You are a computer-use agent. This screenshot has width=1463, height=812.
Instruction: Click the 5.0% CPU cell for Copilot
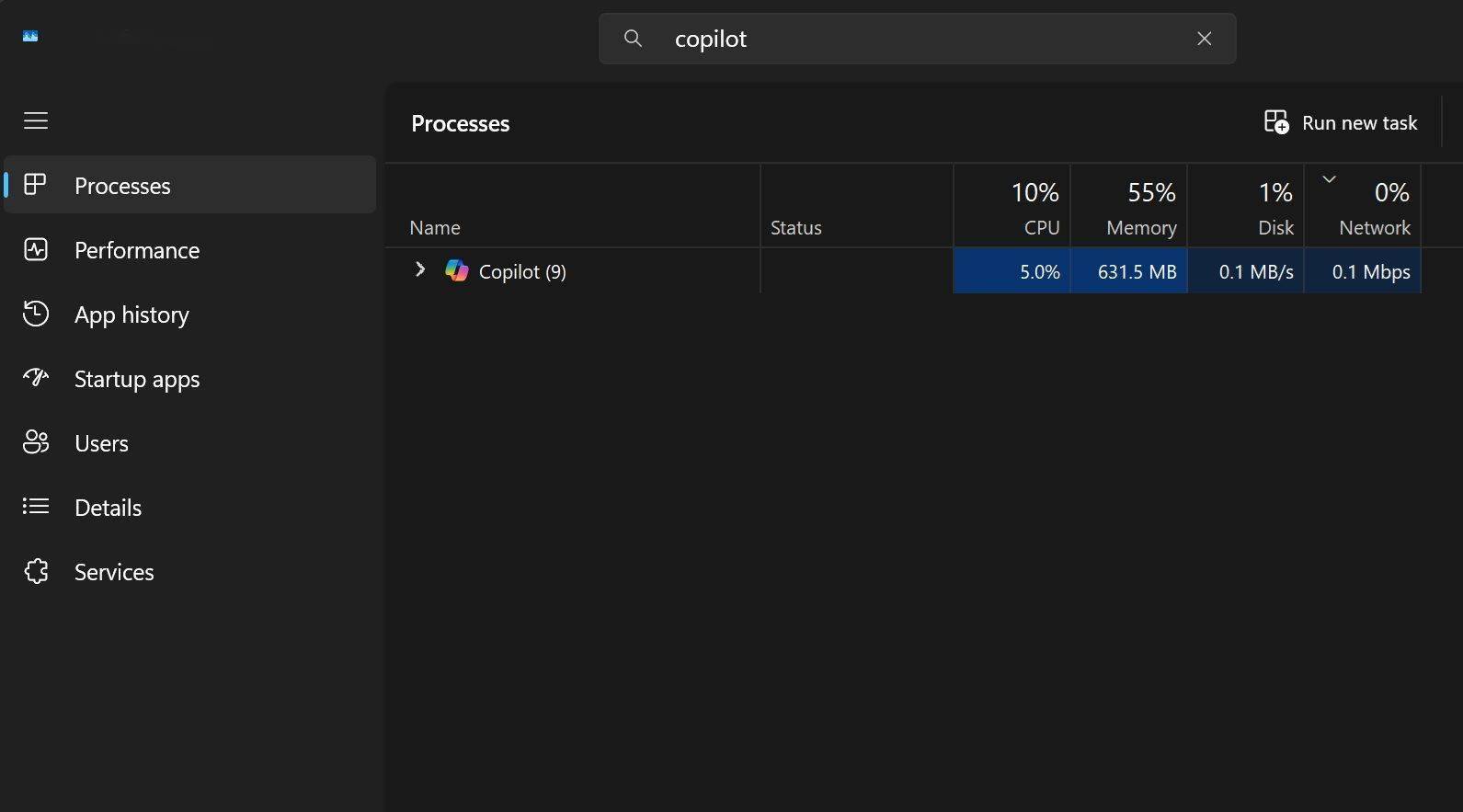point(1012,271)
